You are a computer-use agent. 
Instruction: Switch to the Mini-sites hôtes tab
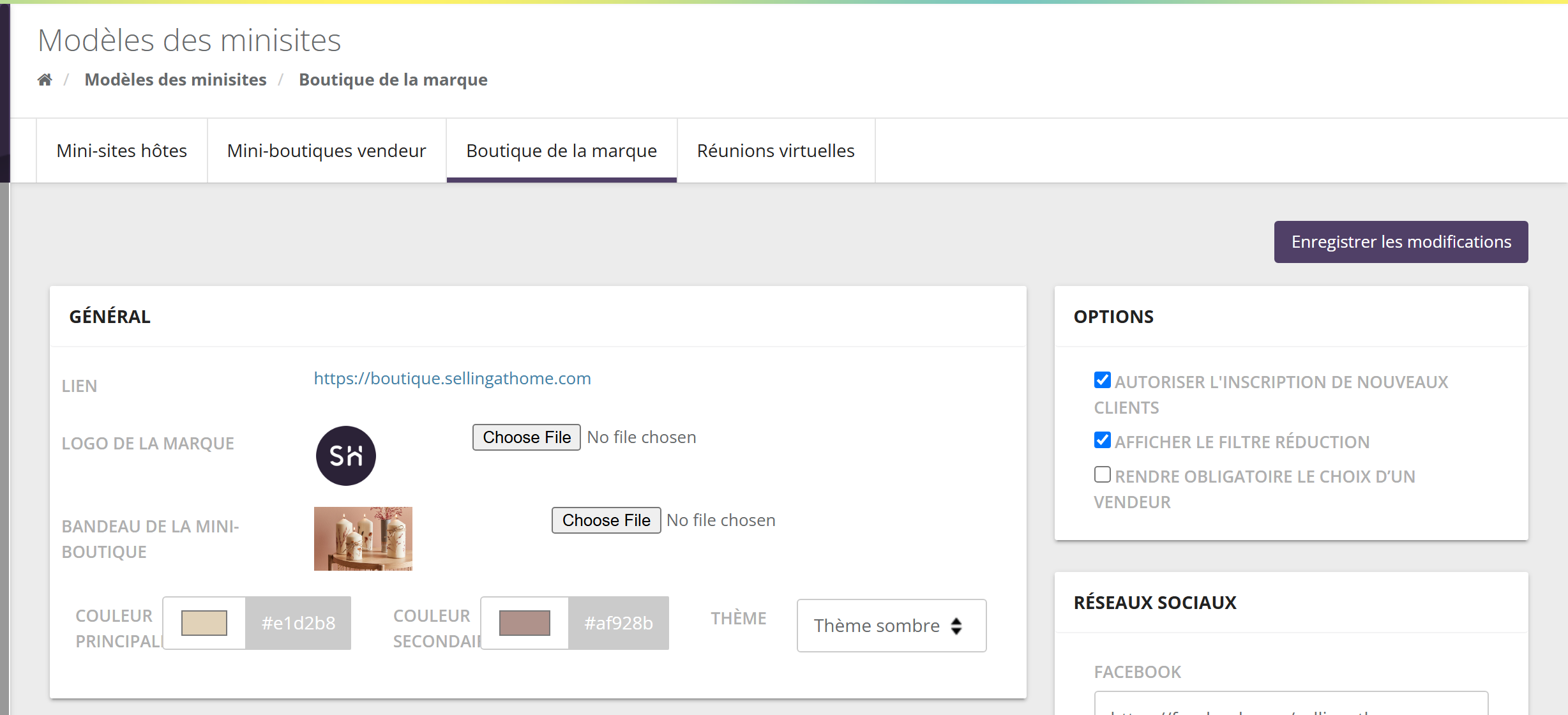(122, 151)
